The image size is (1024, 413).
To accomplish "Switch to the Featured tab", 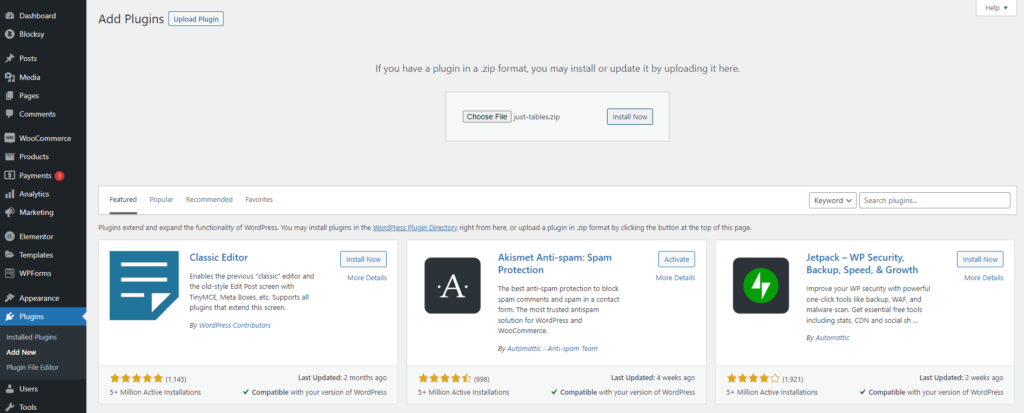I will [123, 199].
